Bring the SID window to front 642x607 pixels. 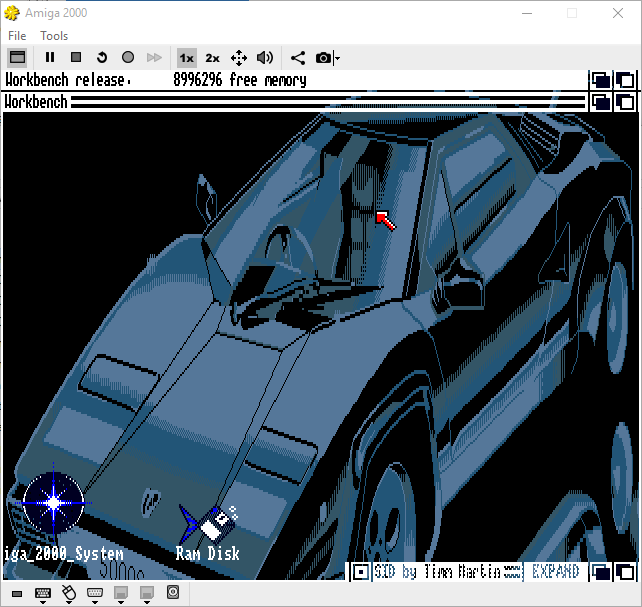coord(625,572)
